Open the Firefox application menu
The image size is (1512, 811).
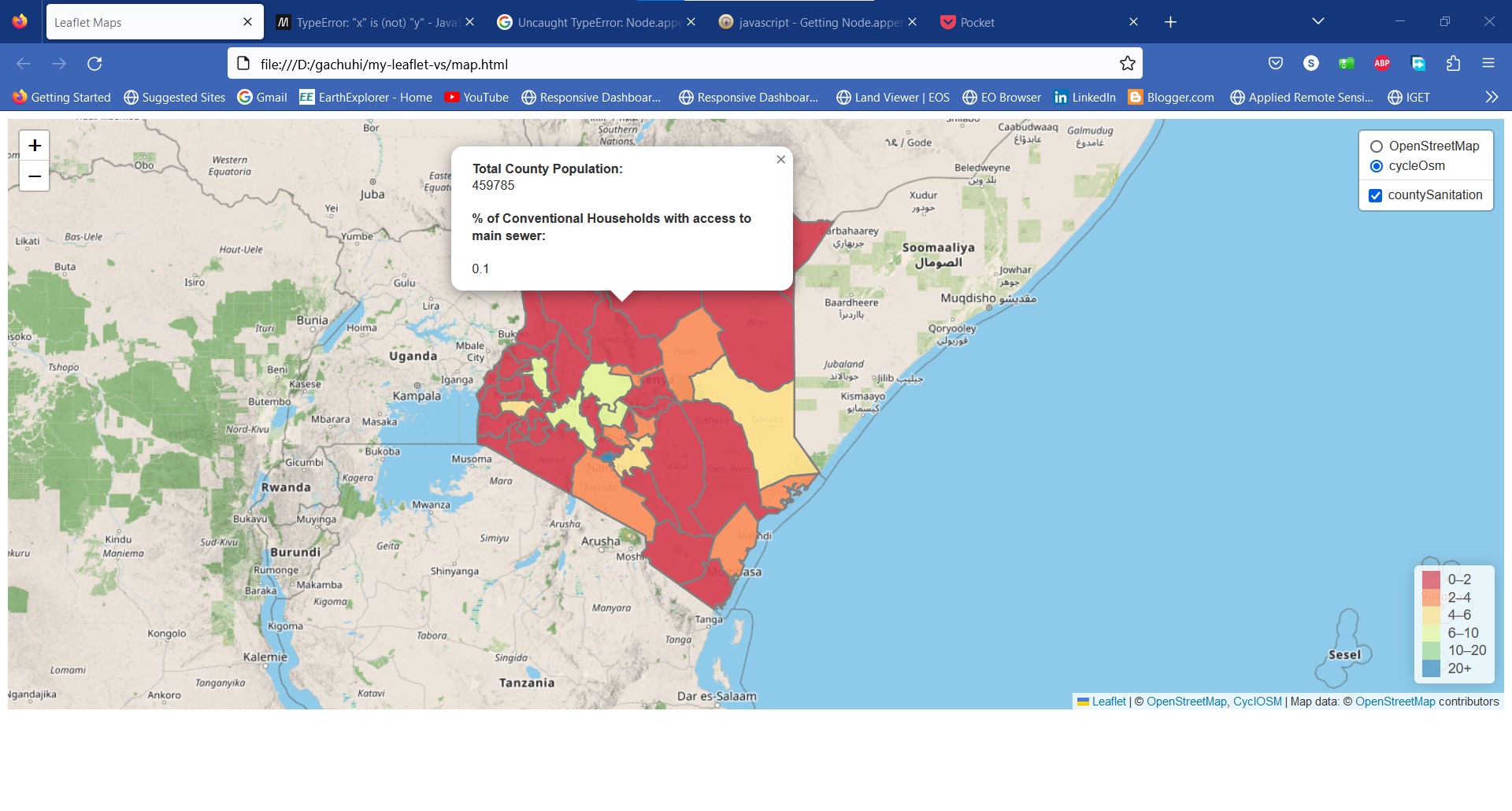coord(1488,64)
